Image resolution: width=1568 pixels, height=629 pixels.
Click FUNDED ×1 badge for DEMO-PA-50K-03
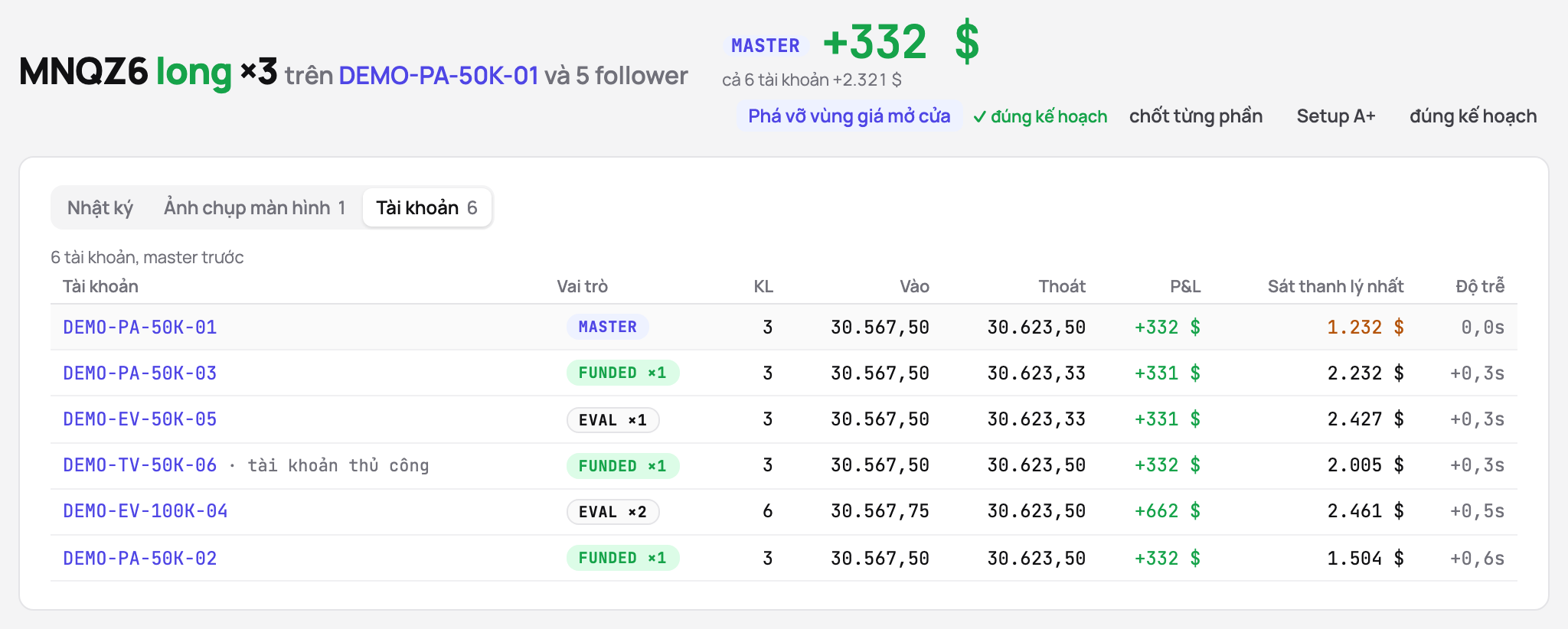[x=622, y=373]
